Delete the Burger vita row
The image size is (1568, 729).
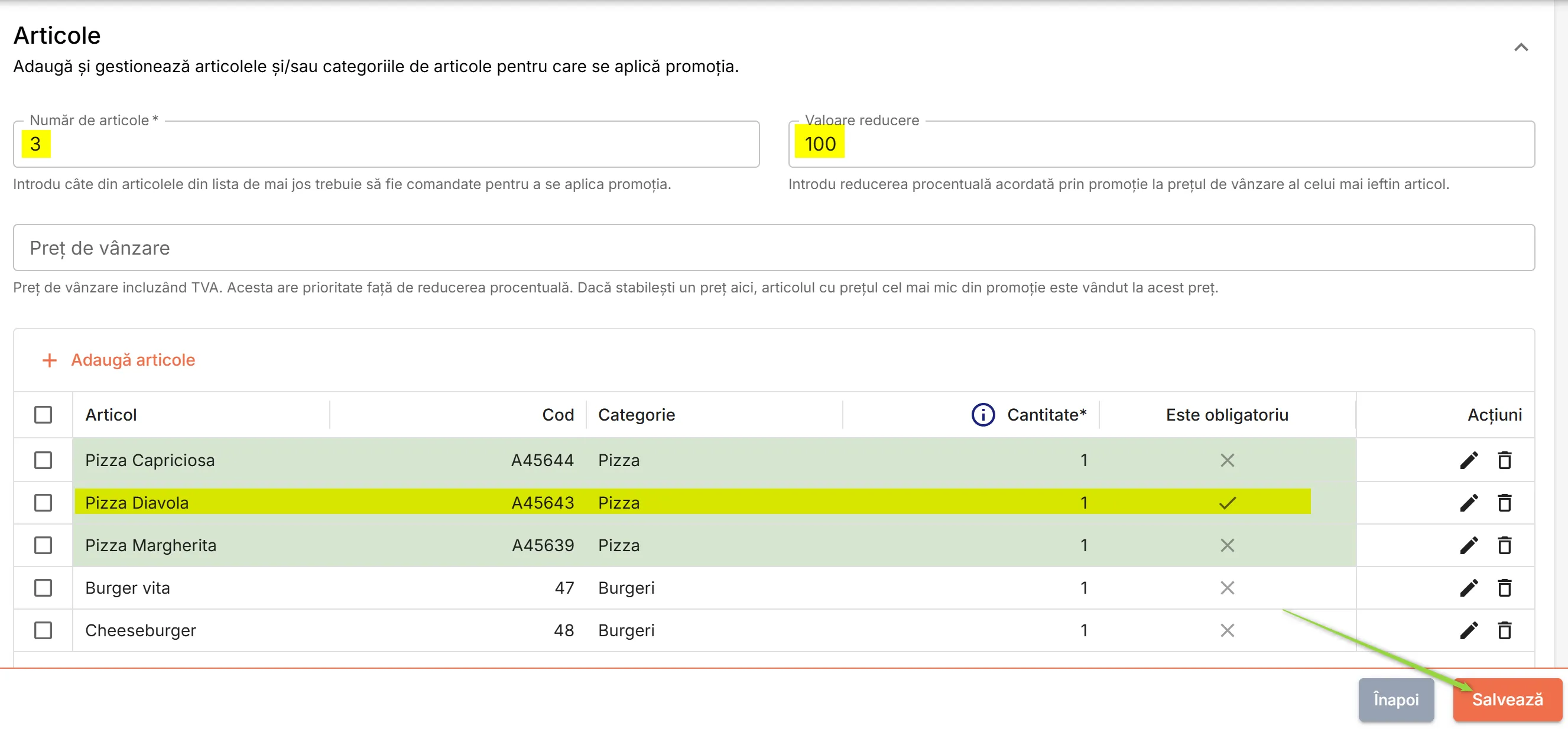[x=1504, y=588]
